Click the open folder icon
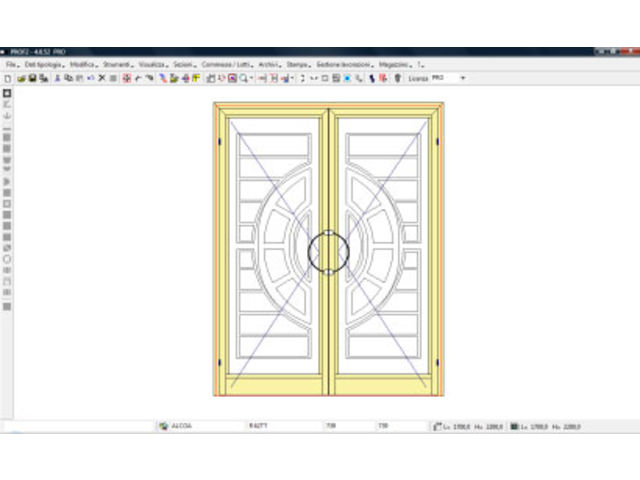Viewport: 640px width, 480px height. coord(21,78)
